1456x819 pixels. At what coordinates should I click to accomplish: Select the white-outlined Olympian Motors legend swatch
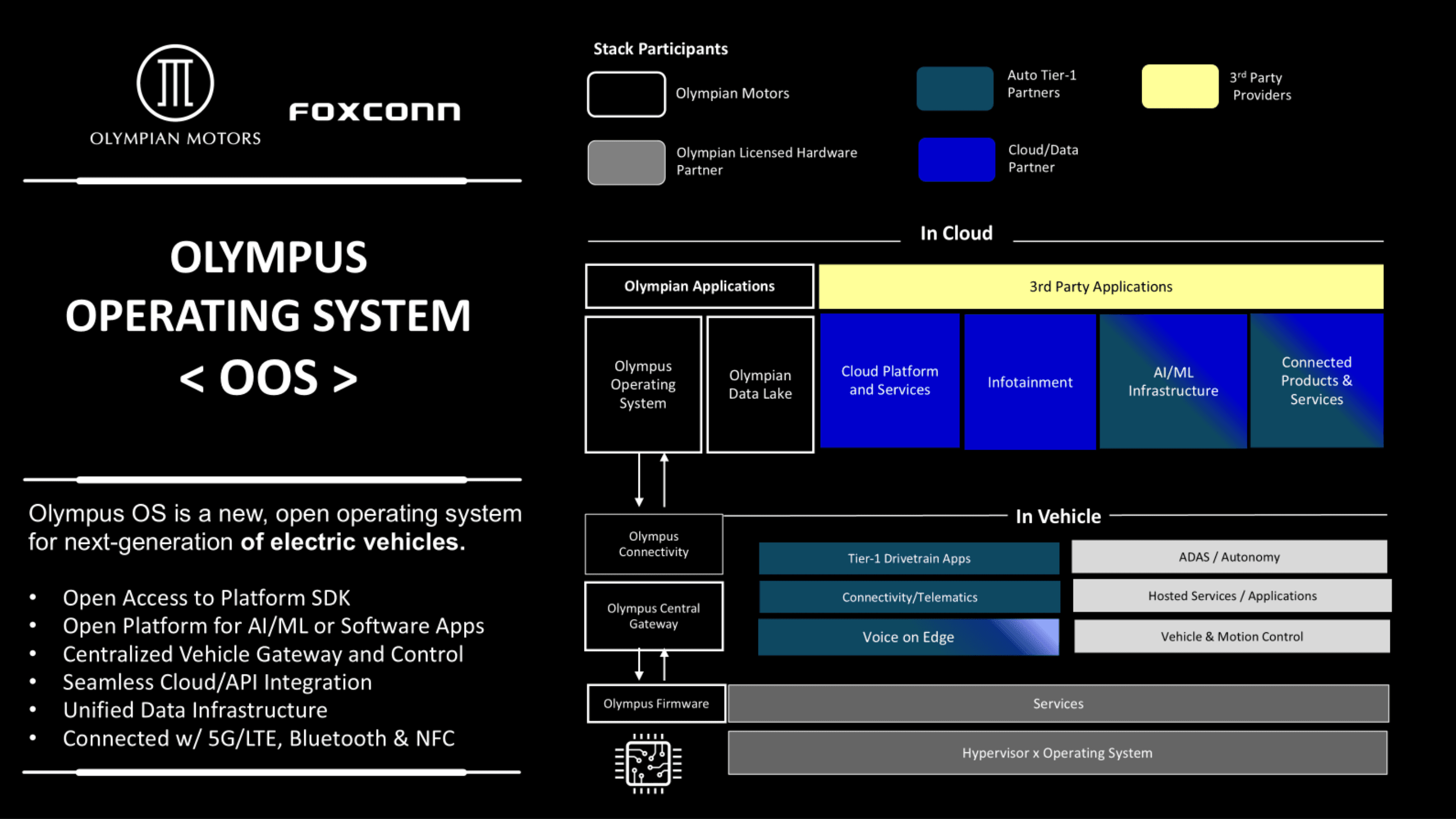[626, 95]
